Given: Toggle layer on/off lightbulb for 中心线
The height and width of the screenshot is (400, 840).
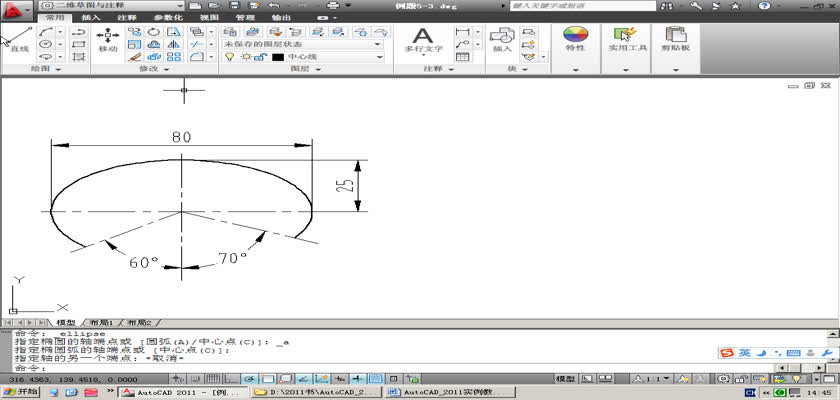Looking at the screenshot, I should [x=229, y=57].
